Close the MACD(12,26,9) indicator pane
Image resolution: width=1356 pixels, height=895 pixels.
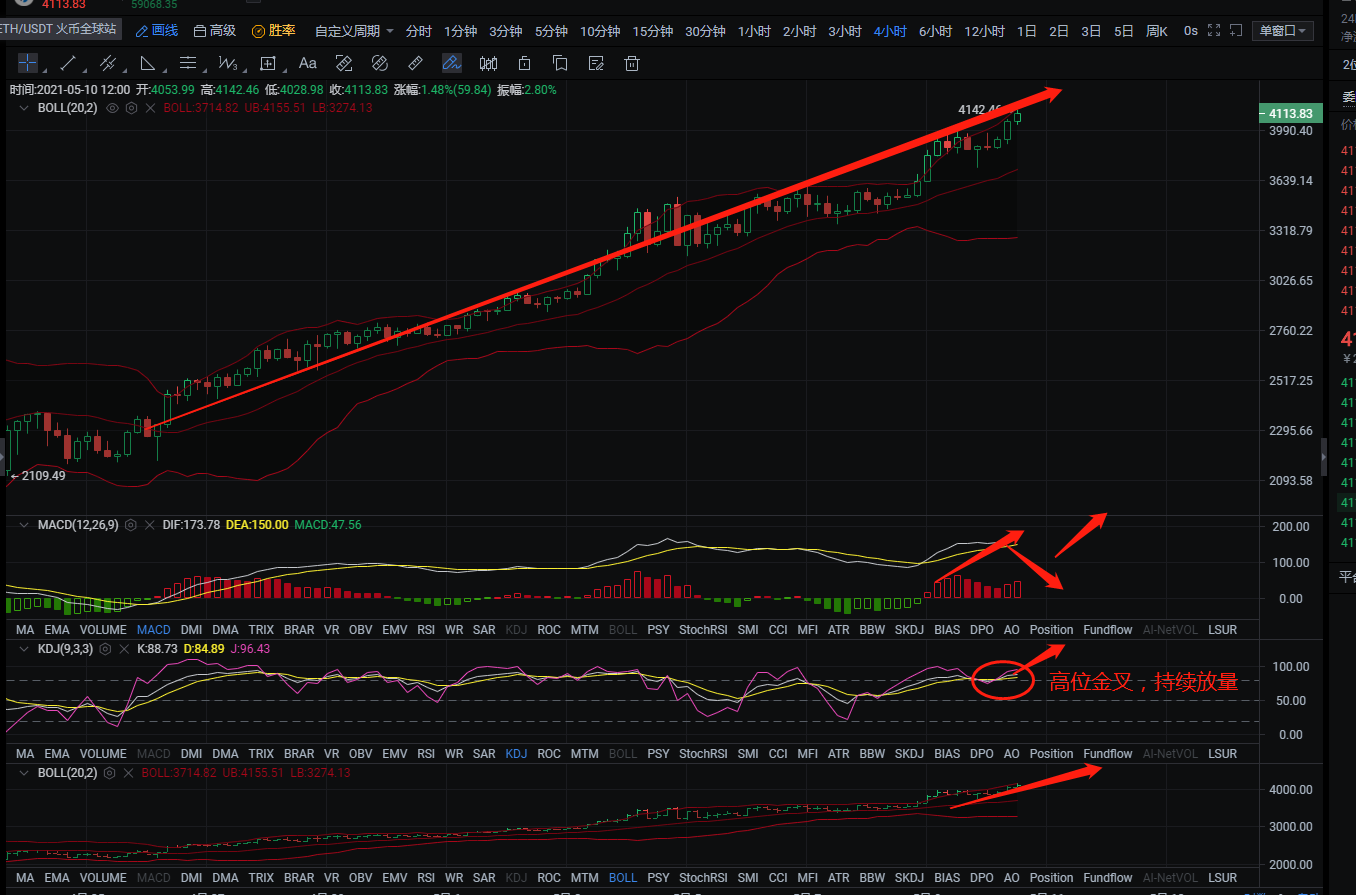coord(150,524)
